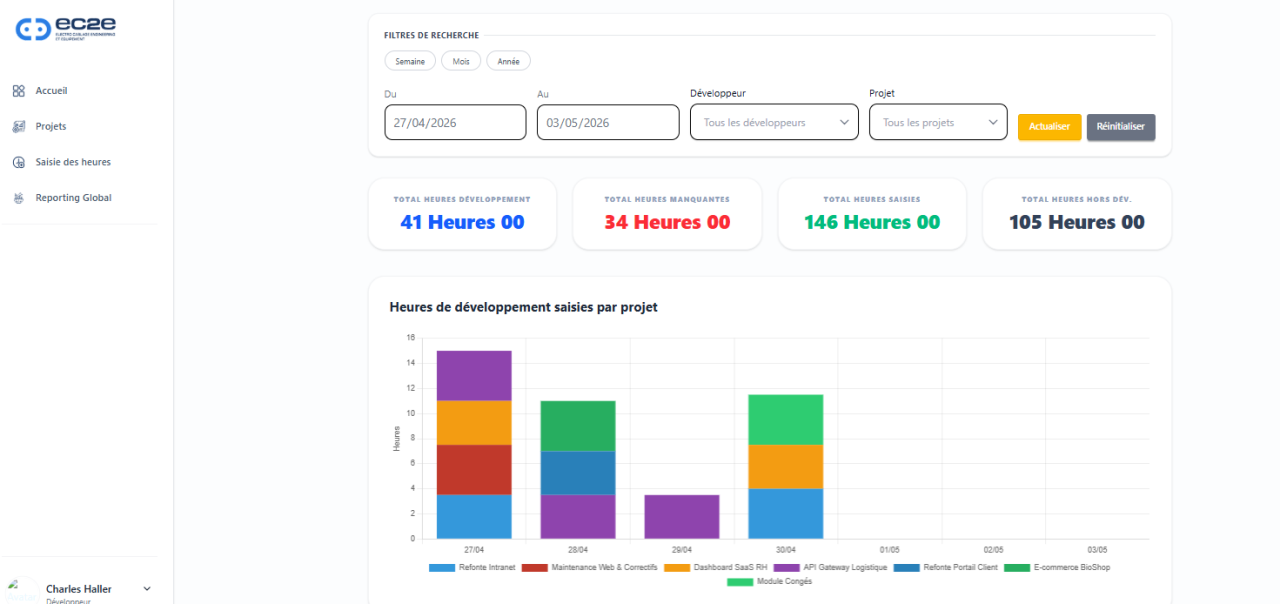Toggle API Gateway Logistique legend swatch

tap(786, 567)
